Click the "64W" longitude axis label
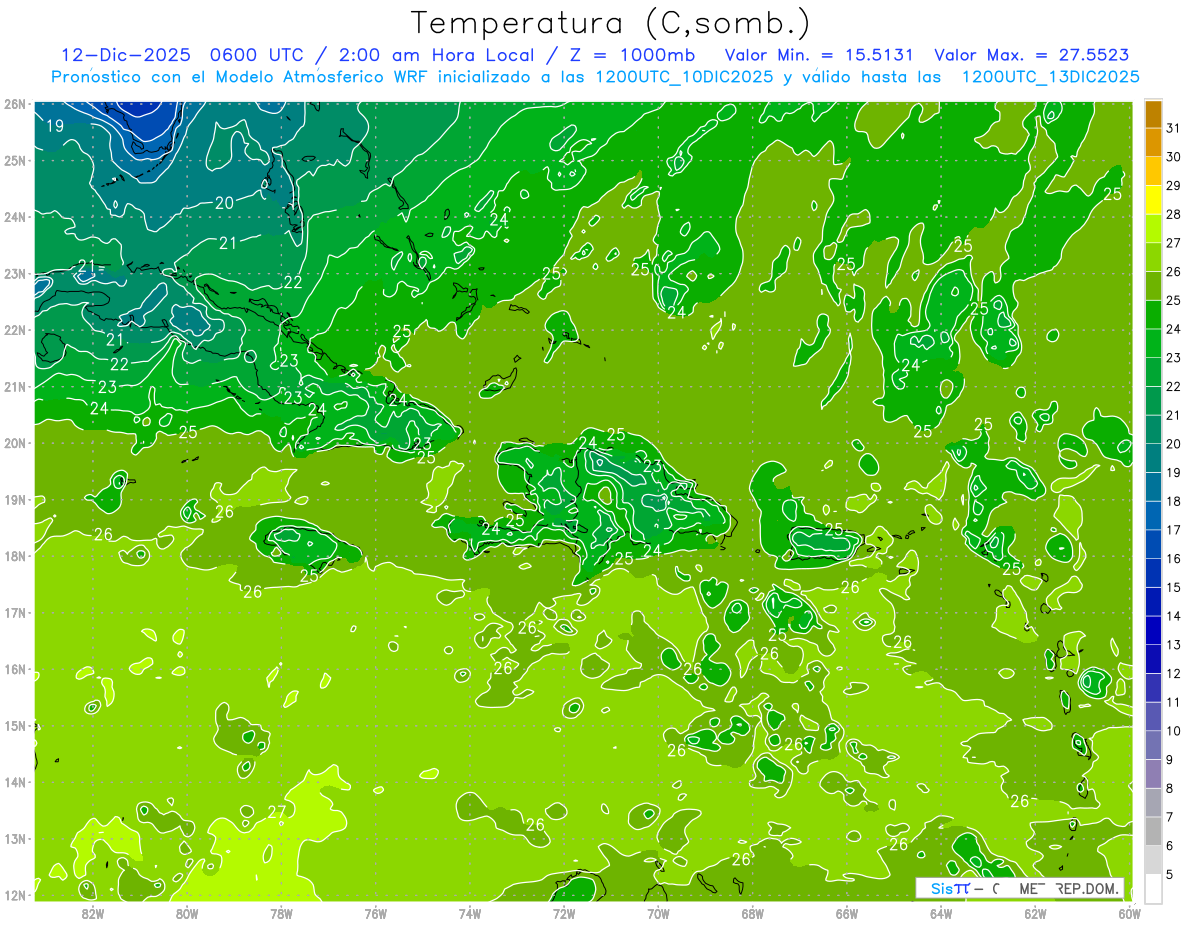This screenshot has width=1200, height=927. point(941,913)
